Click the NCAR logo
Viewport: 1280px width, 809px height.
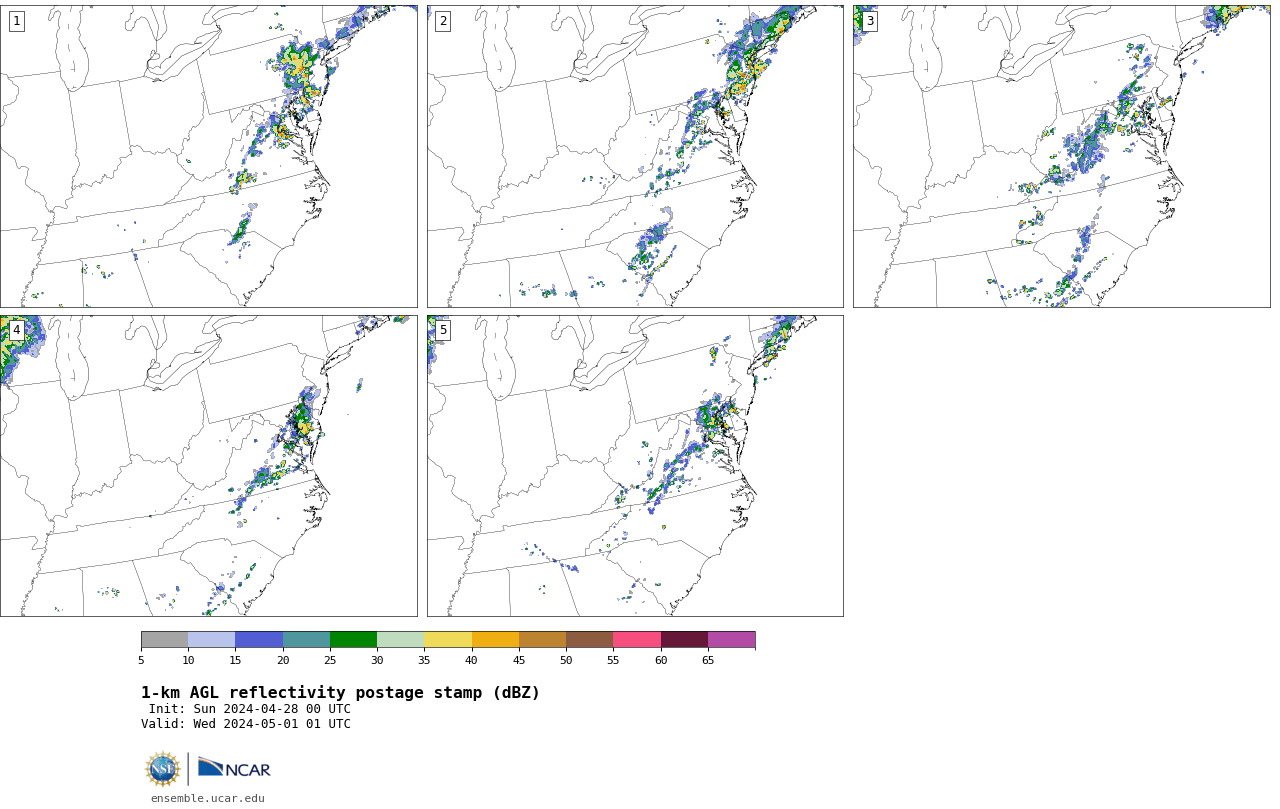pyautogui.click(x=234, y=768)
